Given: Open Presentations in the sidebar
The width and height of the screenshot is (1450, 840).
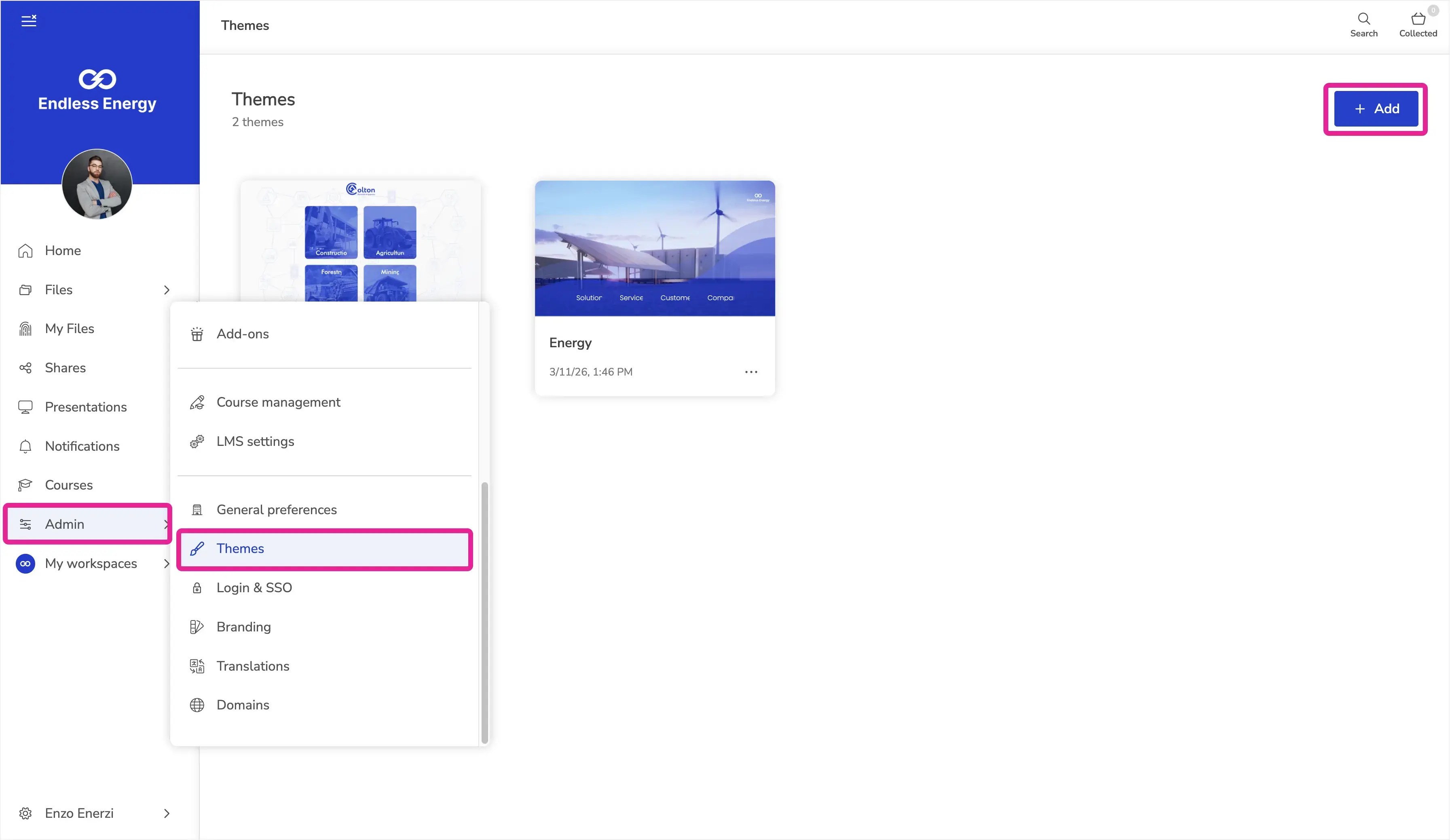Looking at the screenshot, I should point(86,407).
